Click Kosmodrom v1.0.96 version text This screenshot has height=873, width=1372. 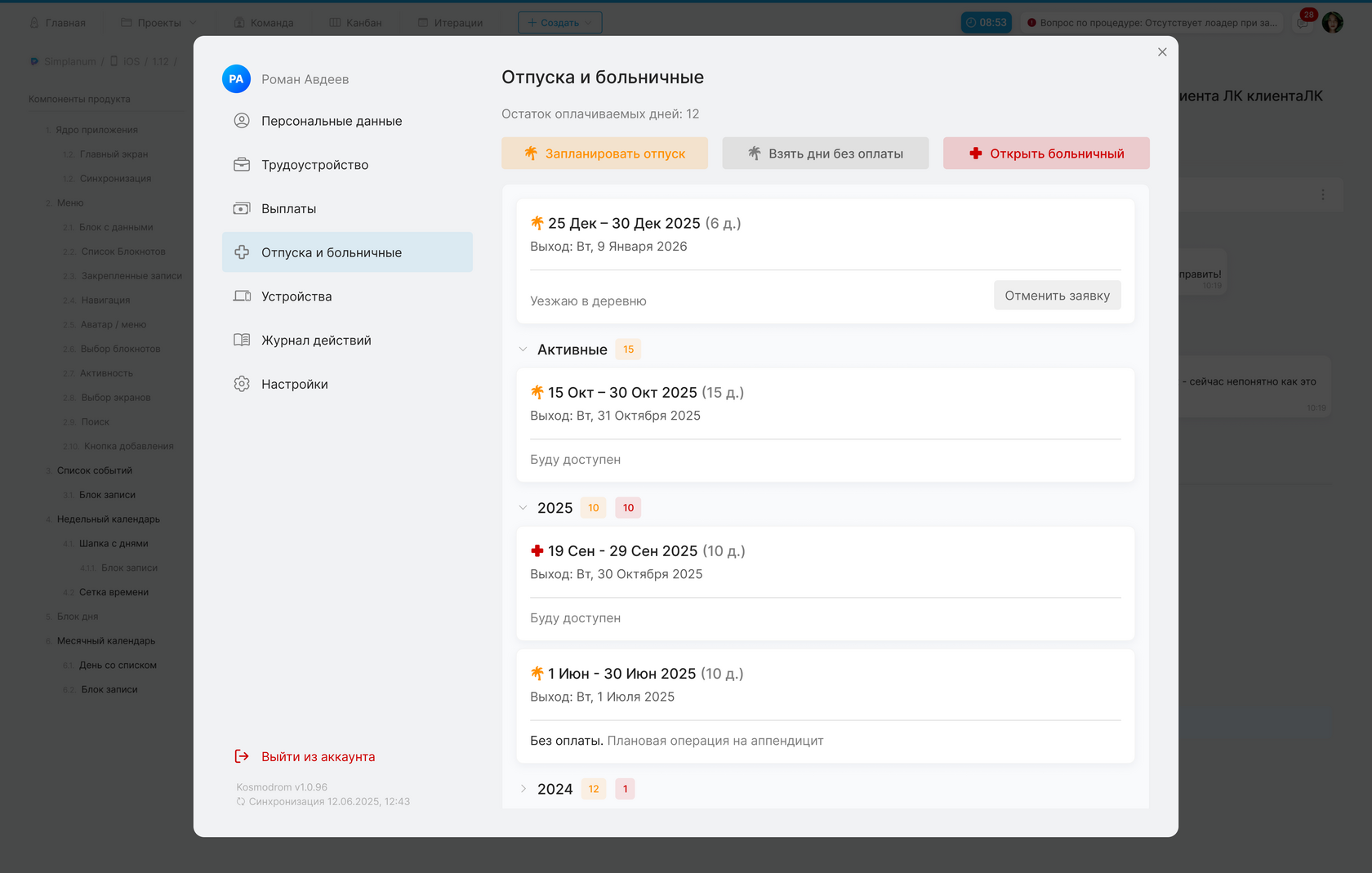coord(282,787)
